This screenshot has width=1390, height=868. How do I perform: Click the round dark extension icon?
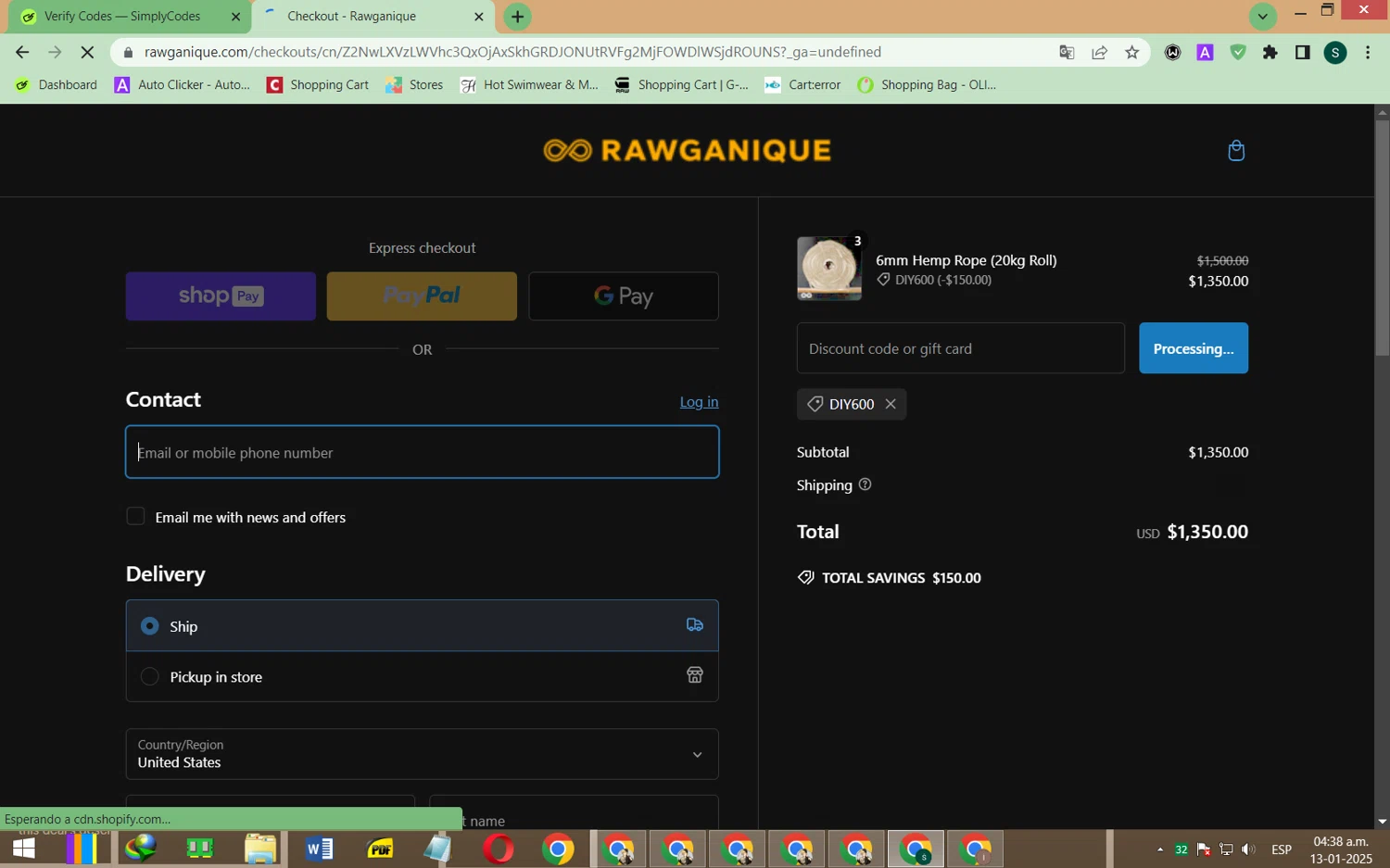pyautogui.click(x=1172, y=52)
